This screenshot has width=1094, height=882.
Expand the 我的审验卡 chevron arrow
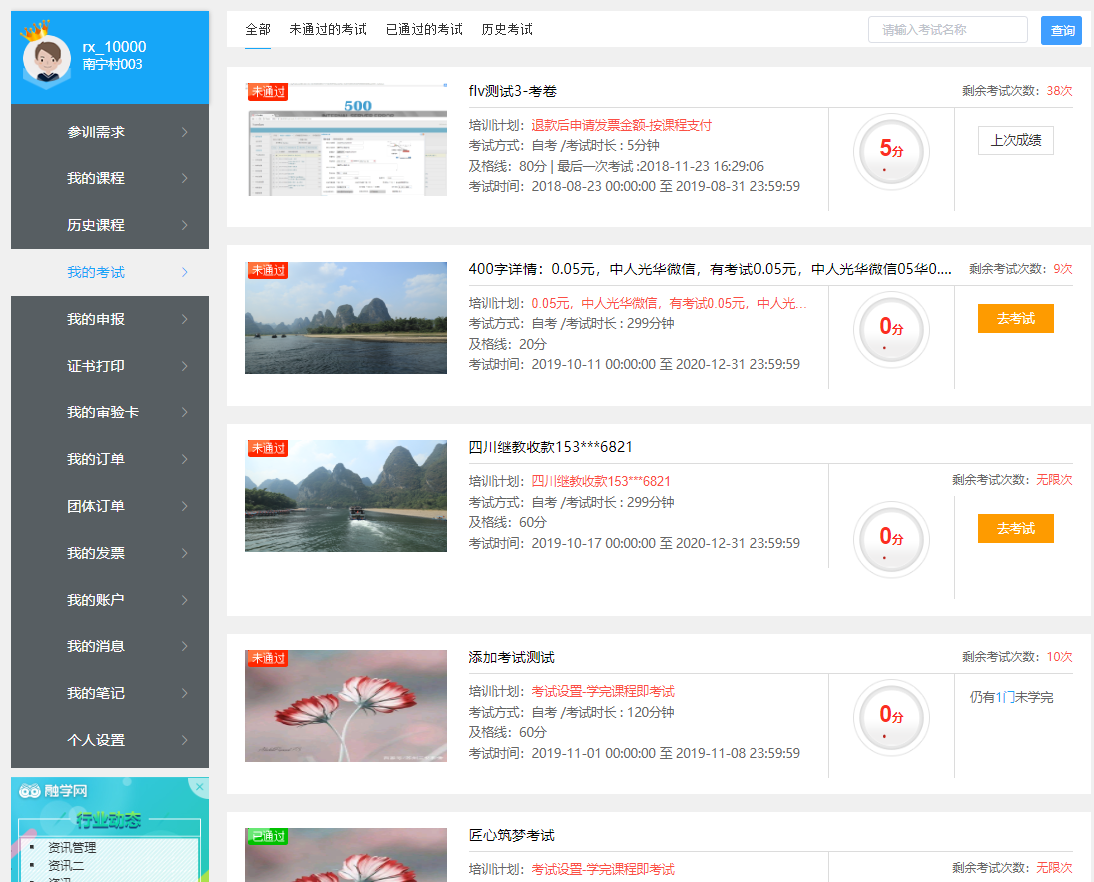[185, 412]
